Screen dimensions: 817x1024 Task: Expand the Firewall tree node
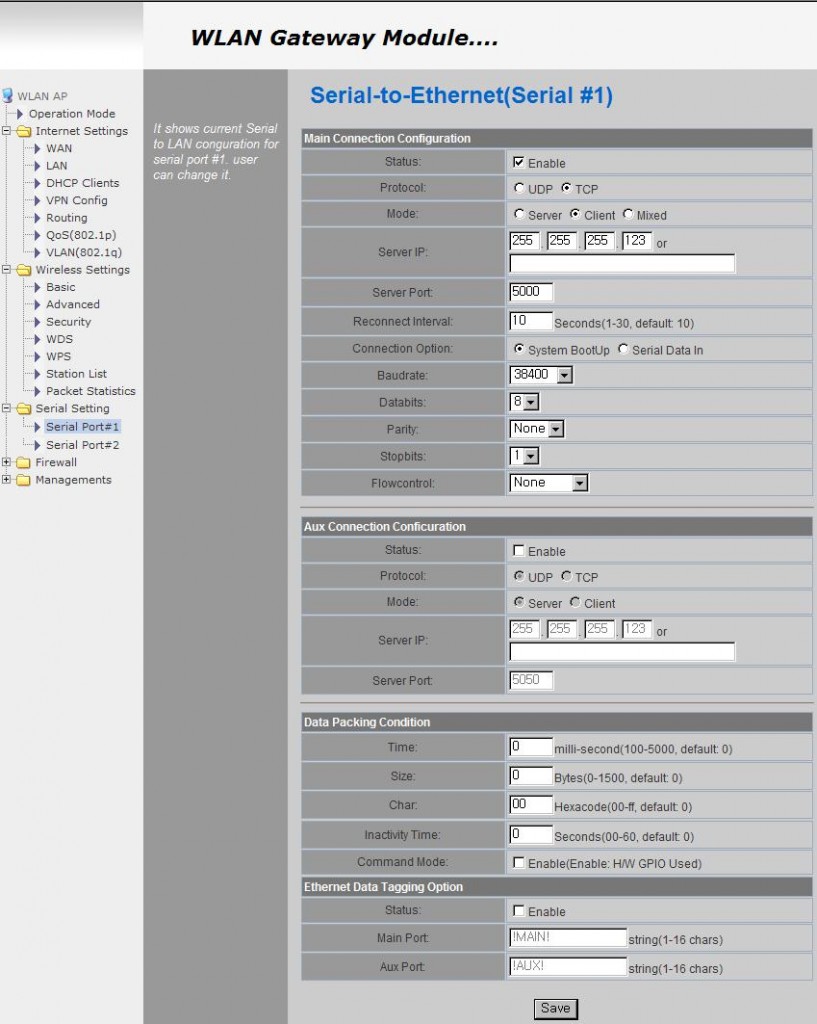click(7, 463)
